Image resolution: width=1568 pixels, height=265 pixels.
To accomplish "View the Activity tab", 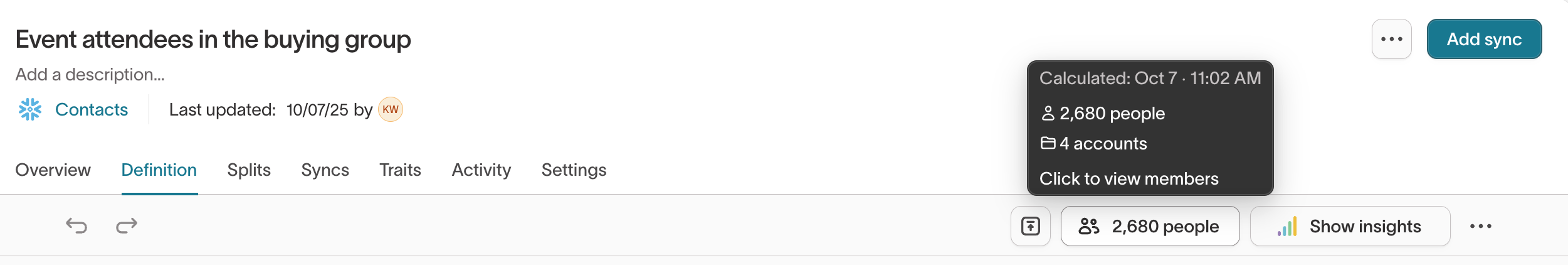I will [x=481, y=170].
